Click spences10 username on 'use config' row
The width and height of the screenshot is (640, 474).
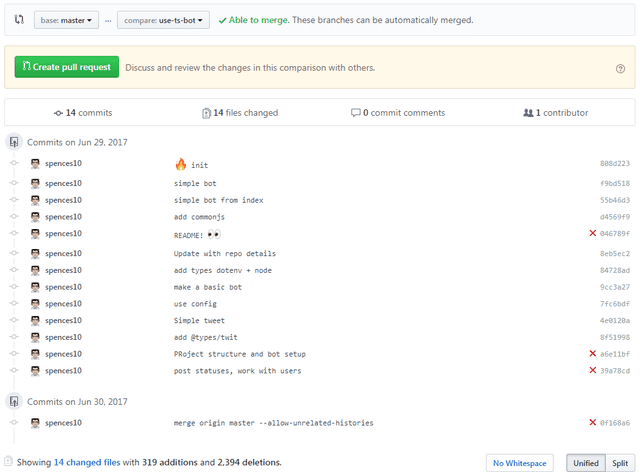pos(63,304)
